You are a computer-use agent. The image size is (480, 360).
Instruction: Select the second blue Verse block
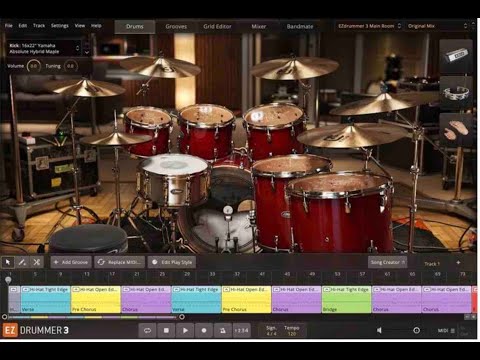click(196, 299)
